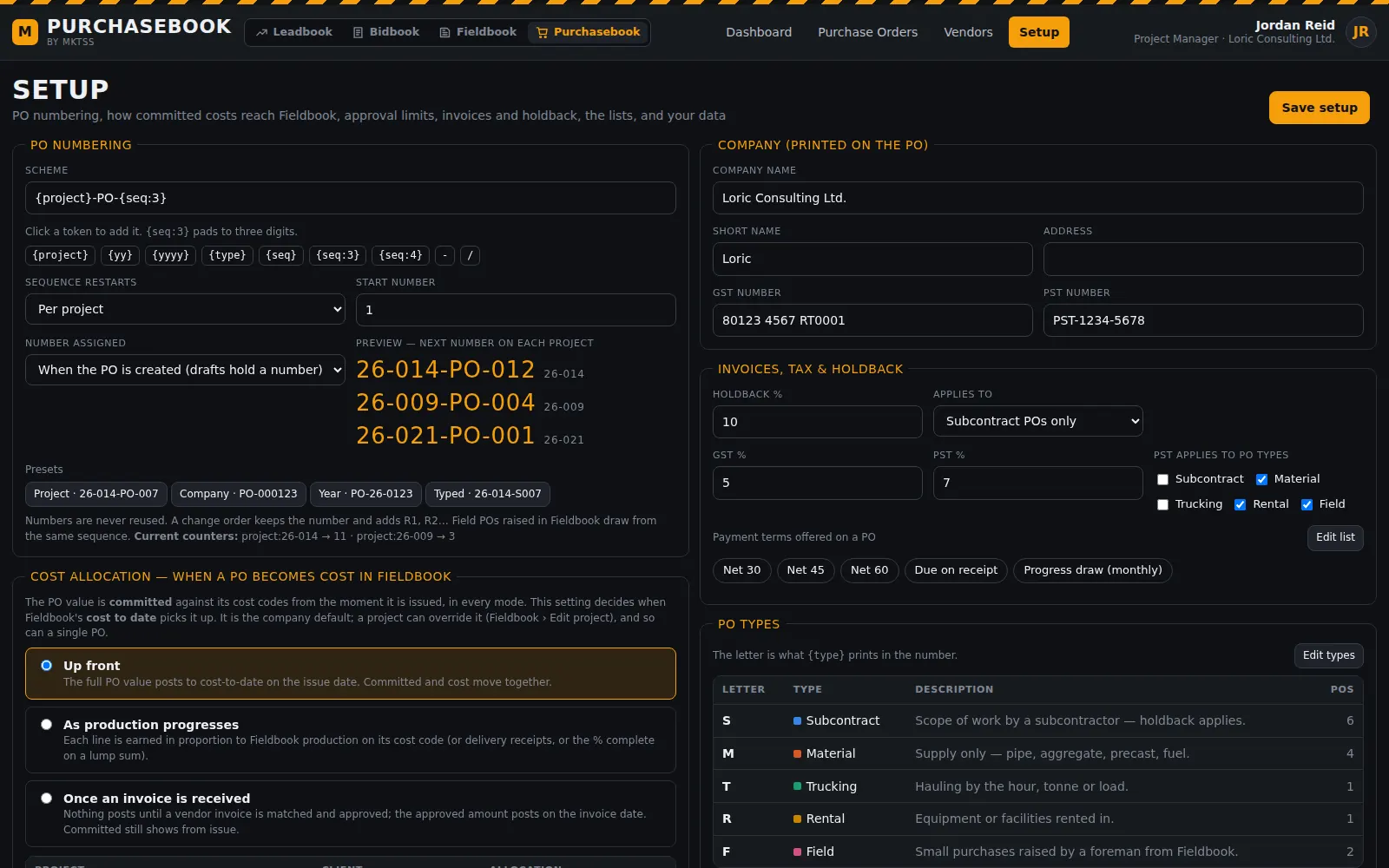Click the Net 45 payment term
Screen dimensions: 1389x868
[806, 570]
